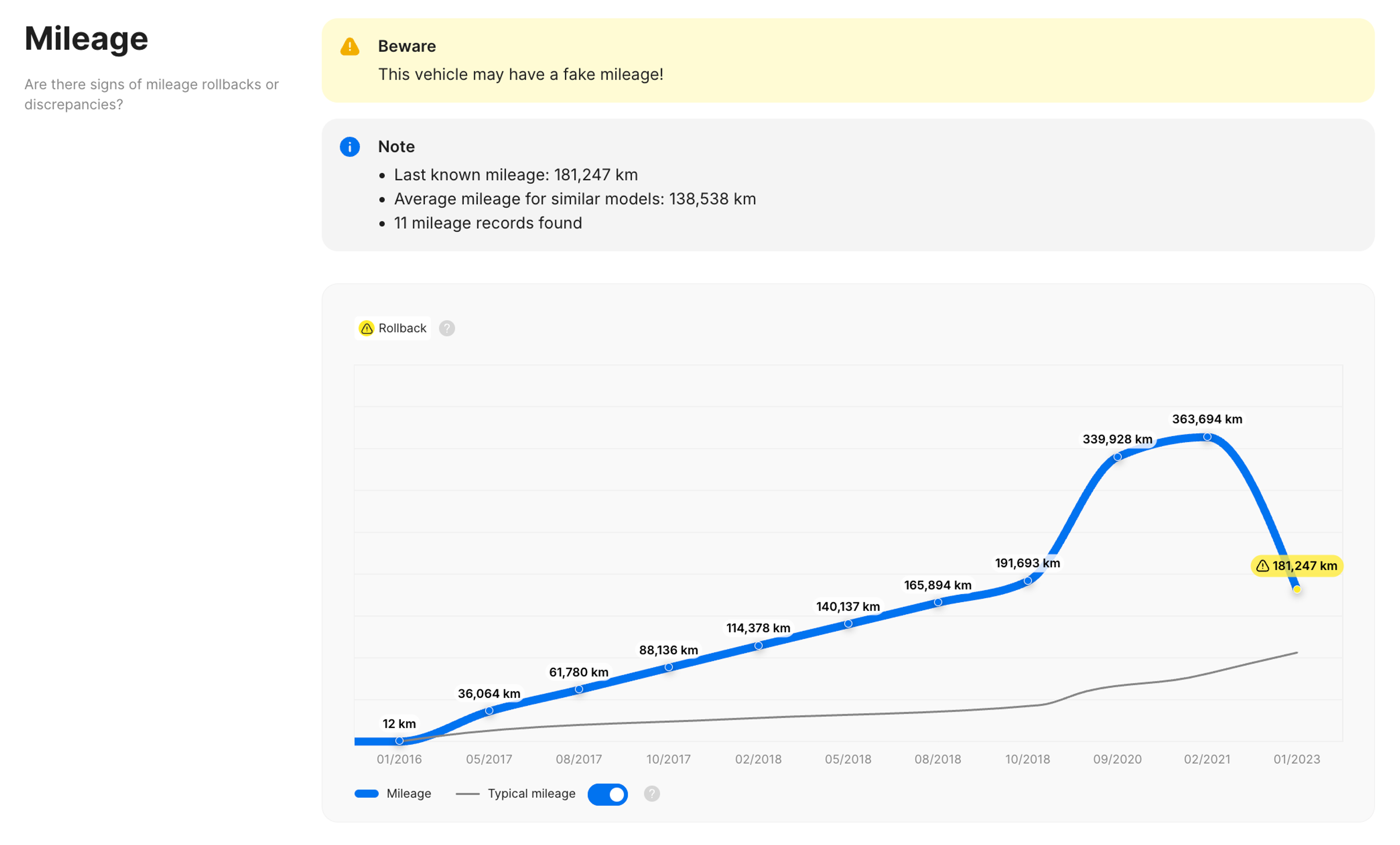Select the 363,694 km data point
1400x845 pixels.
[x=1207, y=437]
